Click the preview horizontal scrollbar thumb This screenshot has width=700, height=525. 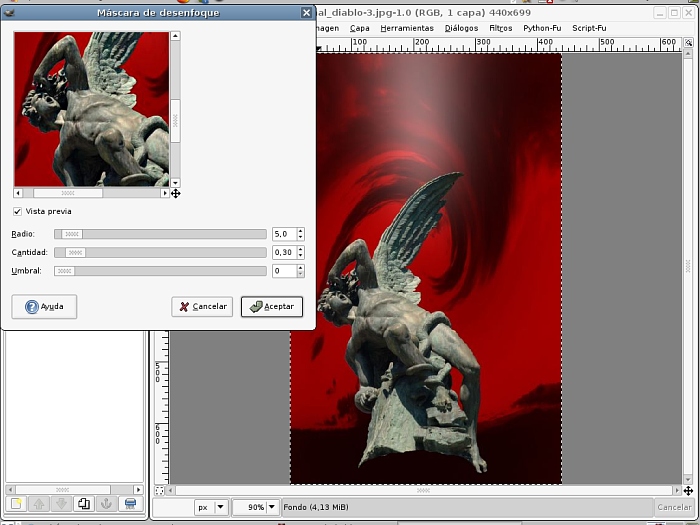(x=68, y=193)
